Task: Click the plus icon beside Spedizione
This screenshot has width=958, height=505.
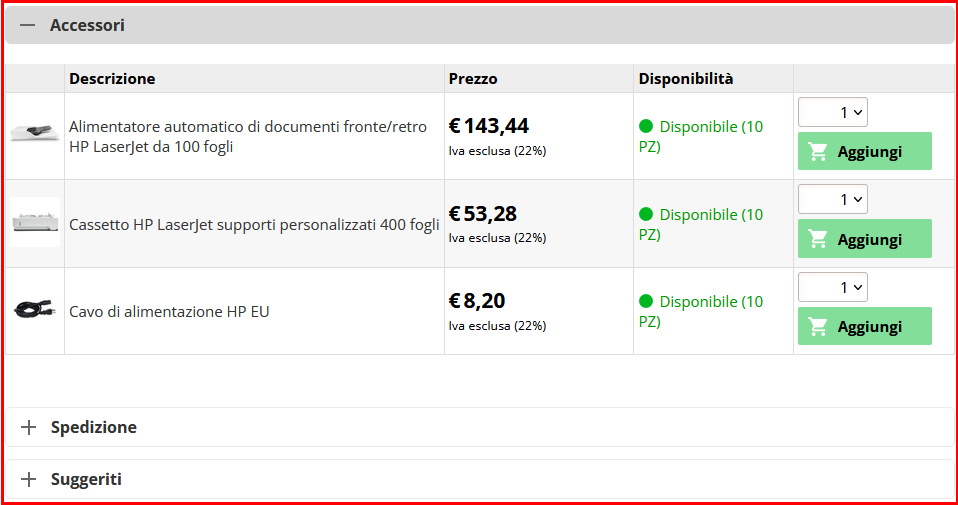Action: pos(29,427)
